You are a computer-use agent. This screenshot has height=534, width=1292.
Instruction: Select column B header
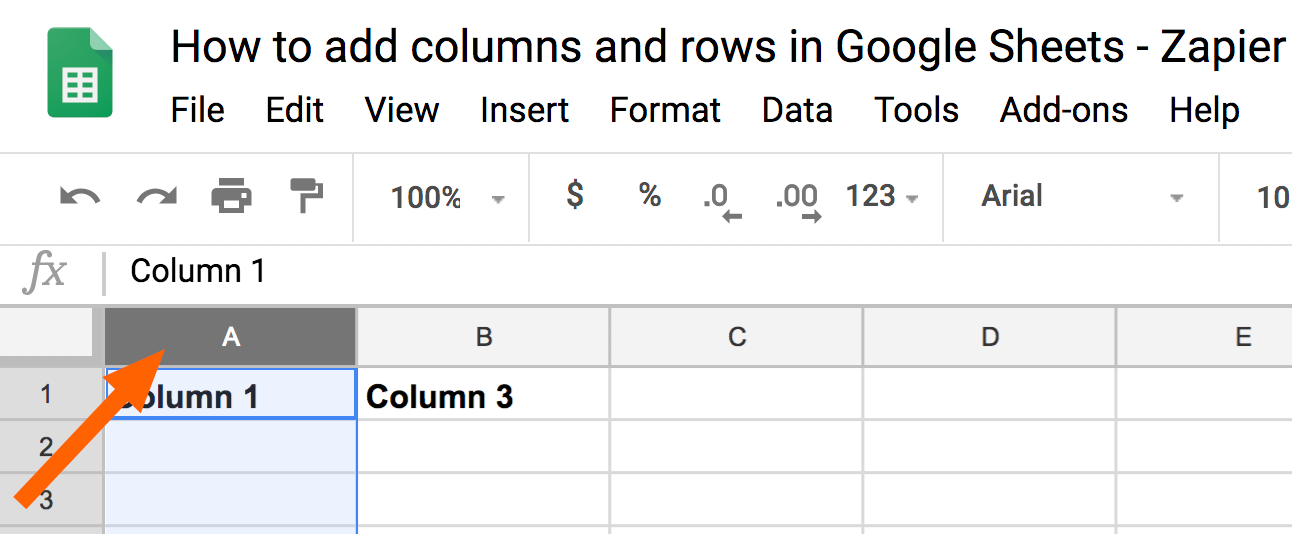[484, 337]
